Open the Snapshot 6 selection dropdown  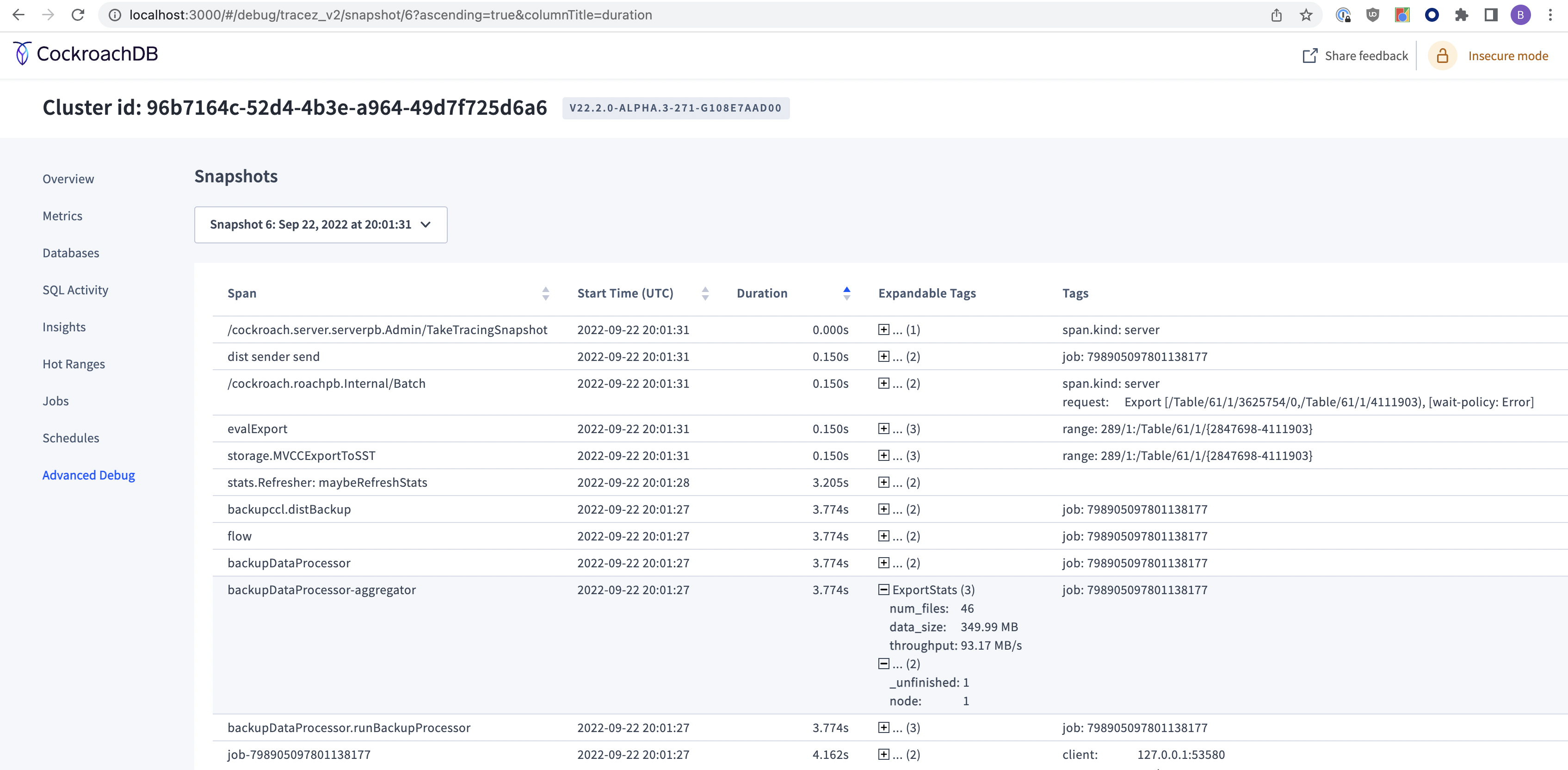tap(320, 225)
